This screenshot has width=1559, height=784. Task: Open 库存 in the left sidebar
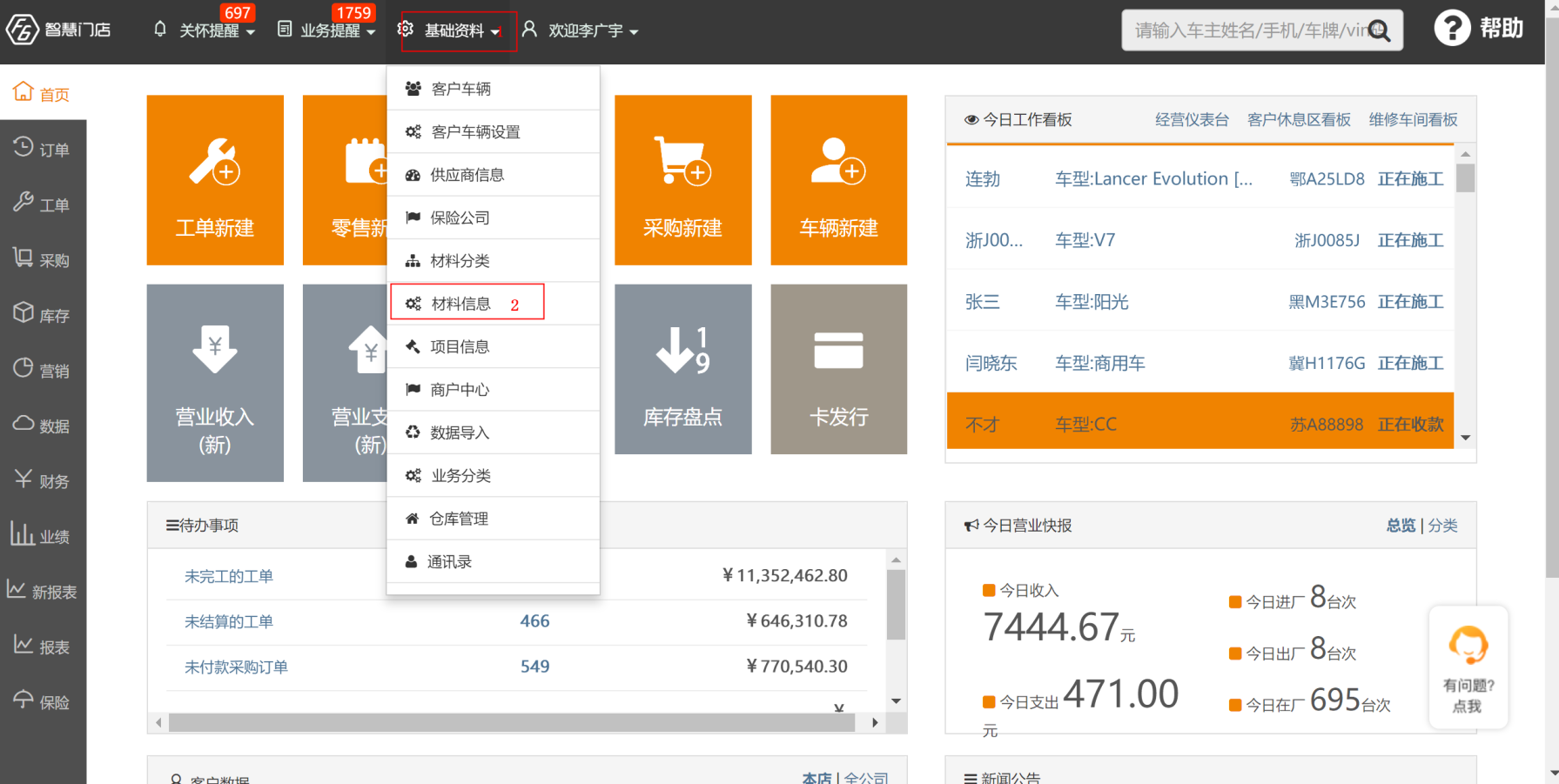point(43,314)
